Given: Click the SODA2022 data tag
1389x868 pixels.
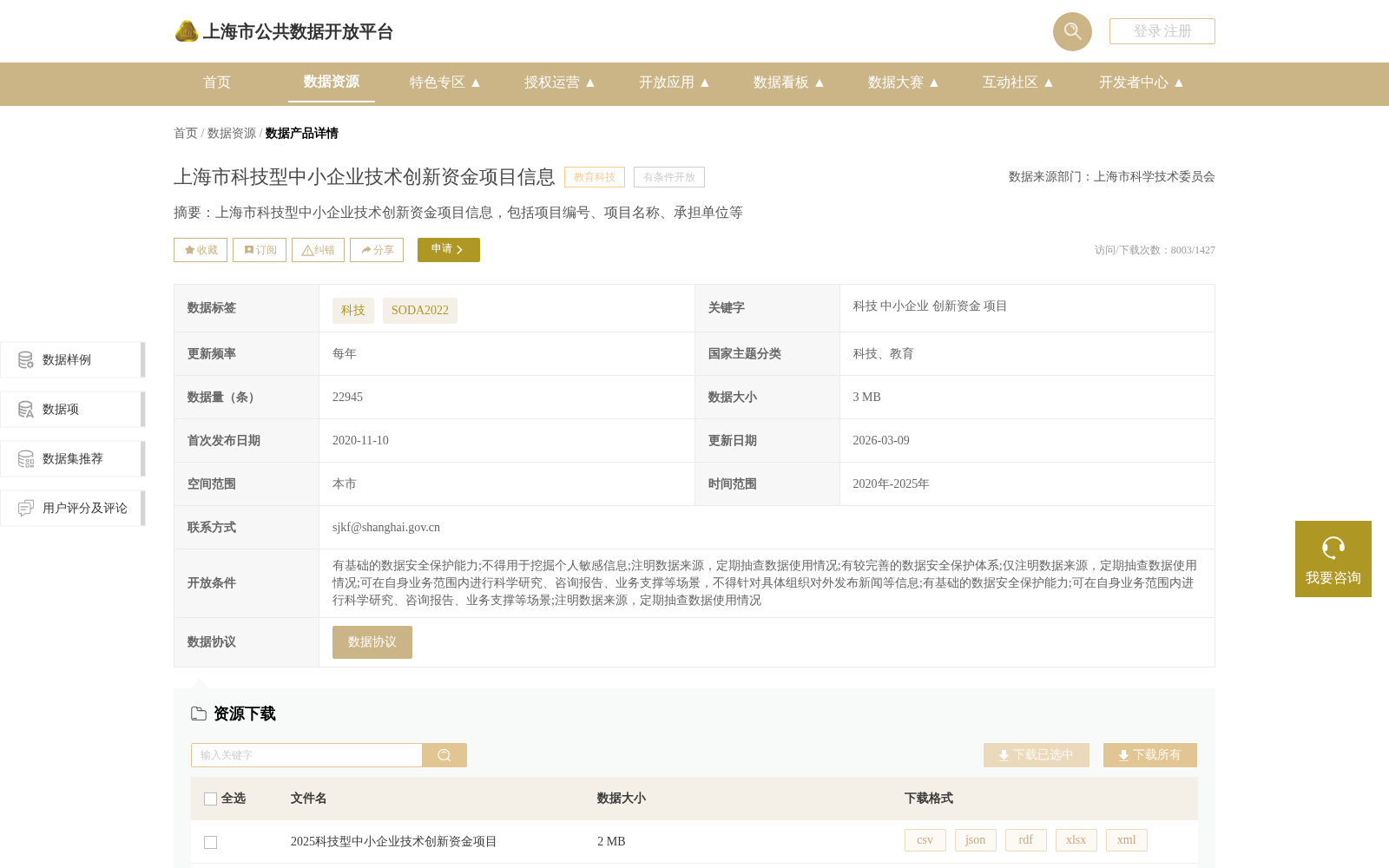Looking at the screenshot, I should 420,311.
